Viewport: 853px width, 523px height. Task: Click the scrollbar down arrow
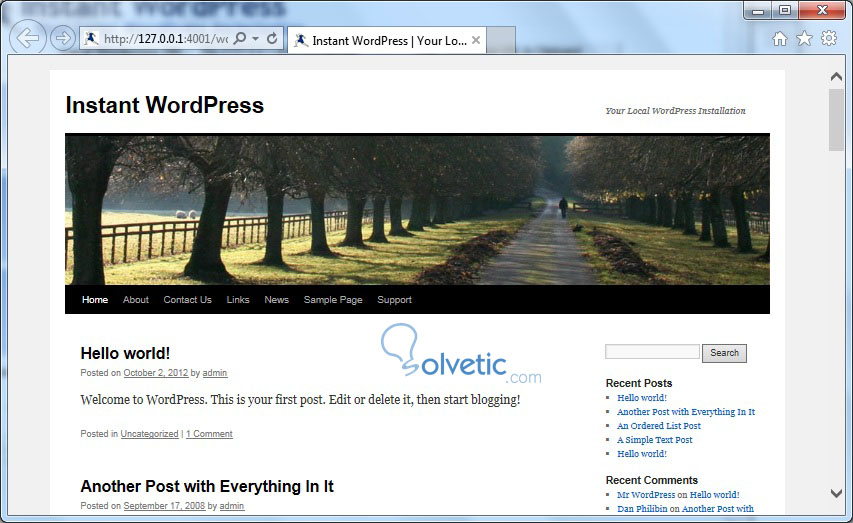point(836,493)
